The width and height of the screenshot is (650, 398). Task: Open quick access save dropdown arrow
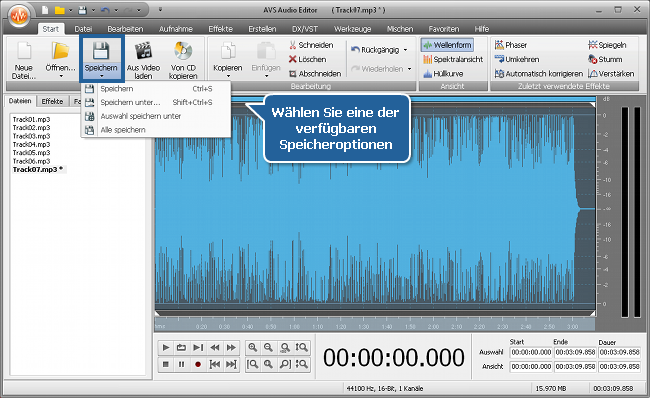(x=93, y=10)
